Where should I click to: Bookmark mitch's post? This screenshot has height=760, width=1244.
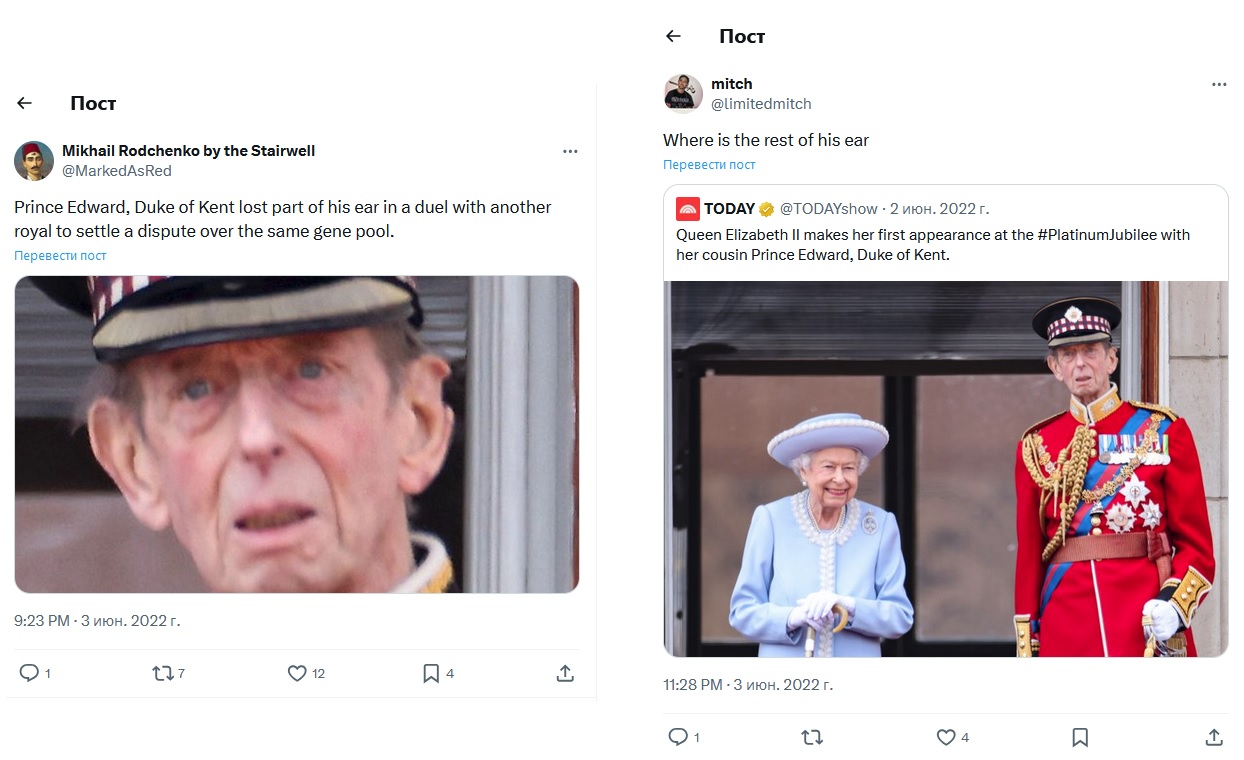(x=1080, y=737)
